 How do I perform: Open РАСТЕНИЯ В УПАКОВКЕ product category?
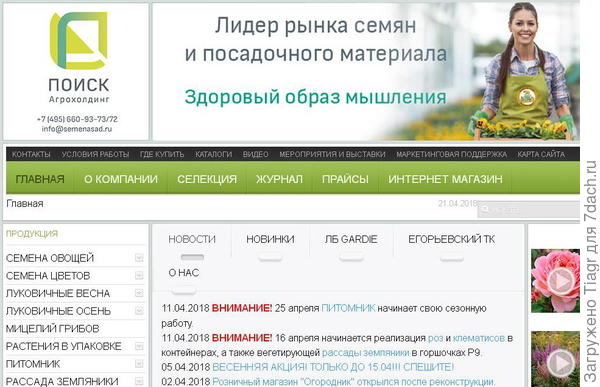(64, 346)
